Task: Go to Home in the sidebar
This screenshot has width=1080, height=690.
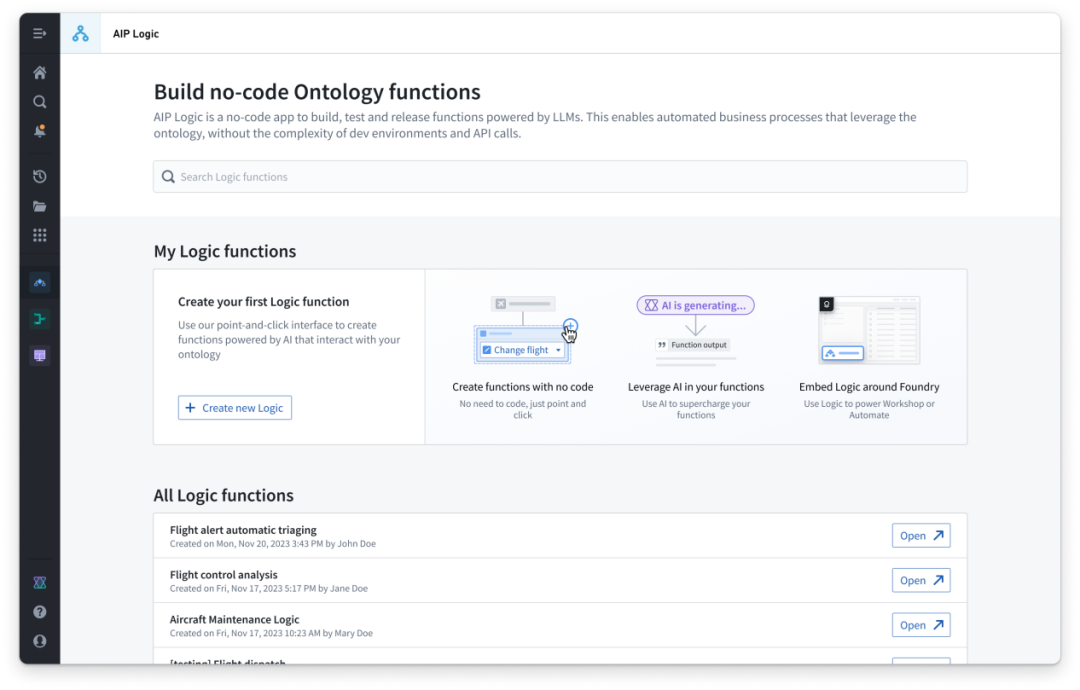Action: tap(40, 73)
